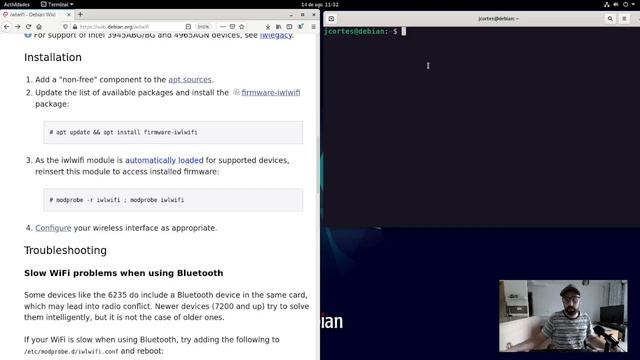Viewport: 640px width, 360px height.
Task: Go forward in Firefox history
Action: [x=18, y=27]
